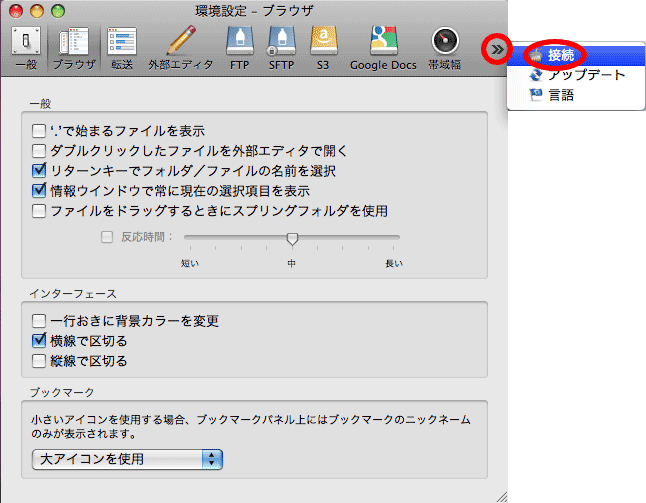646x503 pixels.
Task: Enable スプリングフォルダを使用 checkbox
Action: click(x=39, y=211)
